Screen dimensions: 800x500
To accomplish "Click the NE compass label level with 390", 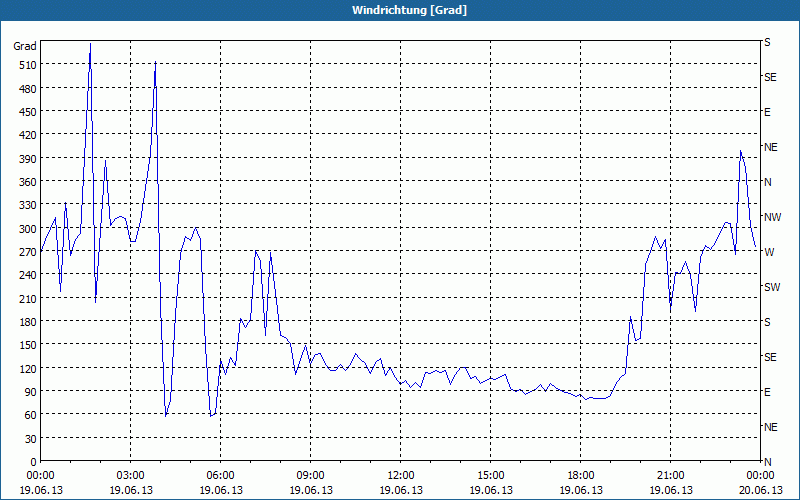I will coord(771,147).
